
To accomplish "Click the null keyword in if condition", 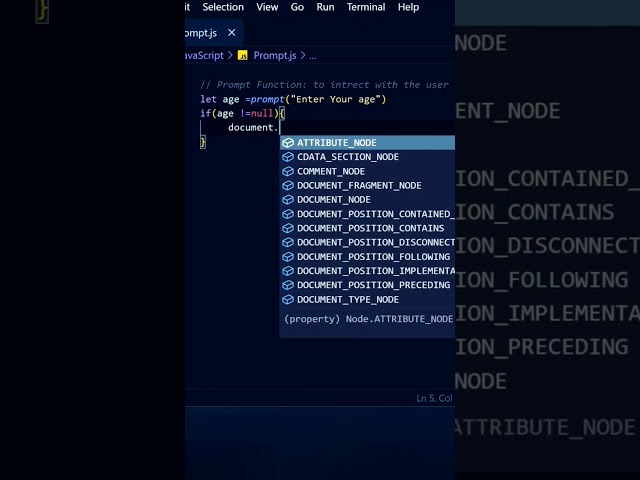I will (262, 113).
